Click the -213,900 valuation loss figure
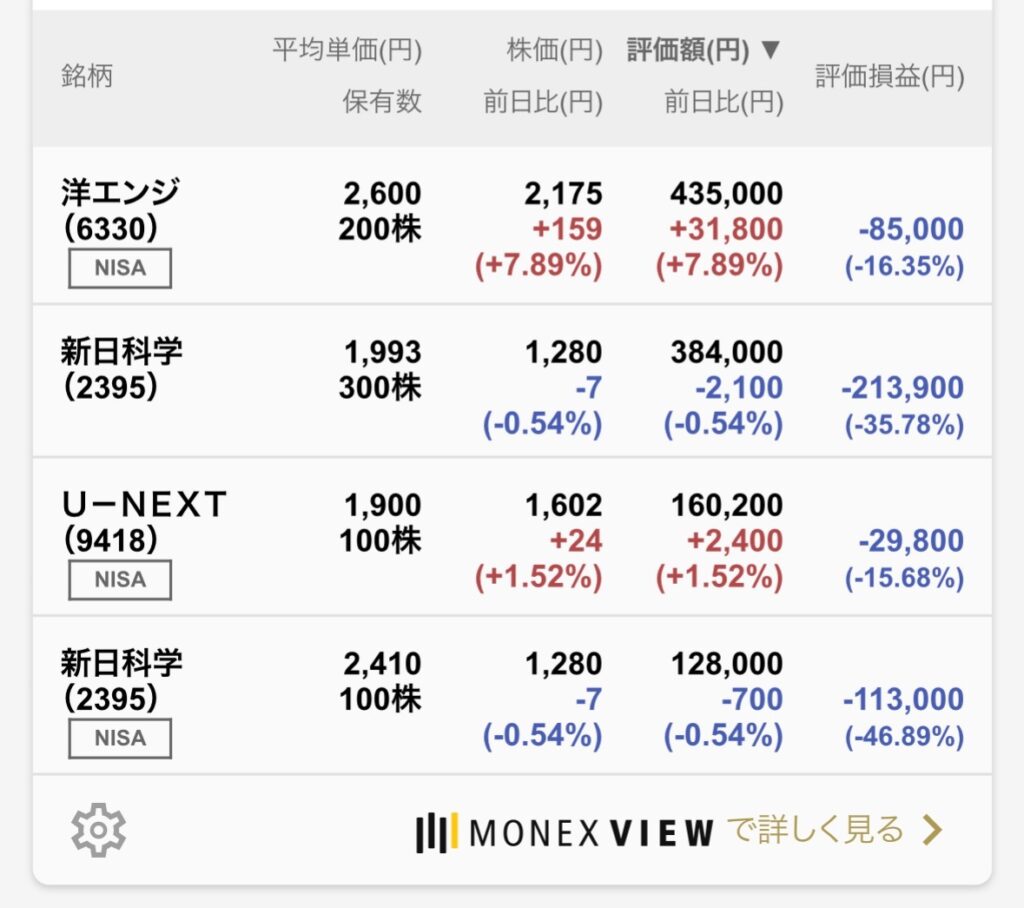The image size is (1024, 908). 902,388
